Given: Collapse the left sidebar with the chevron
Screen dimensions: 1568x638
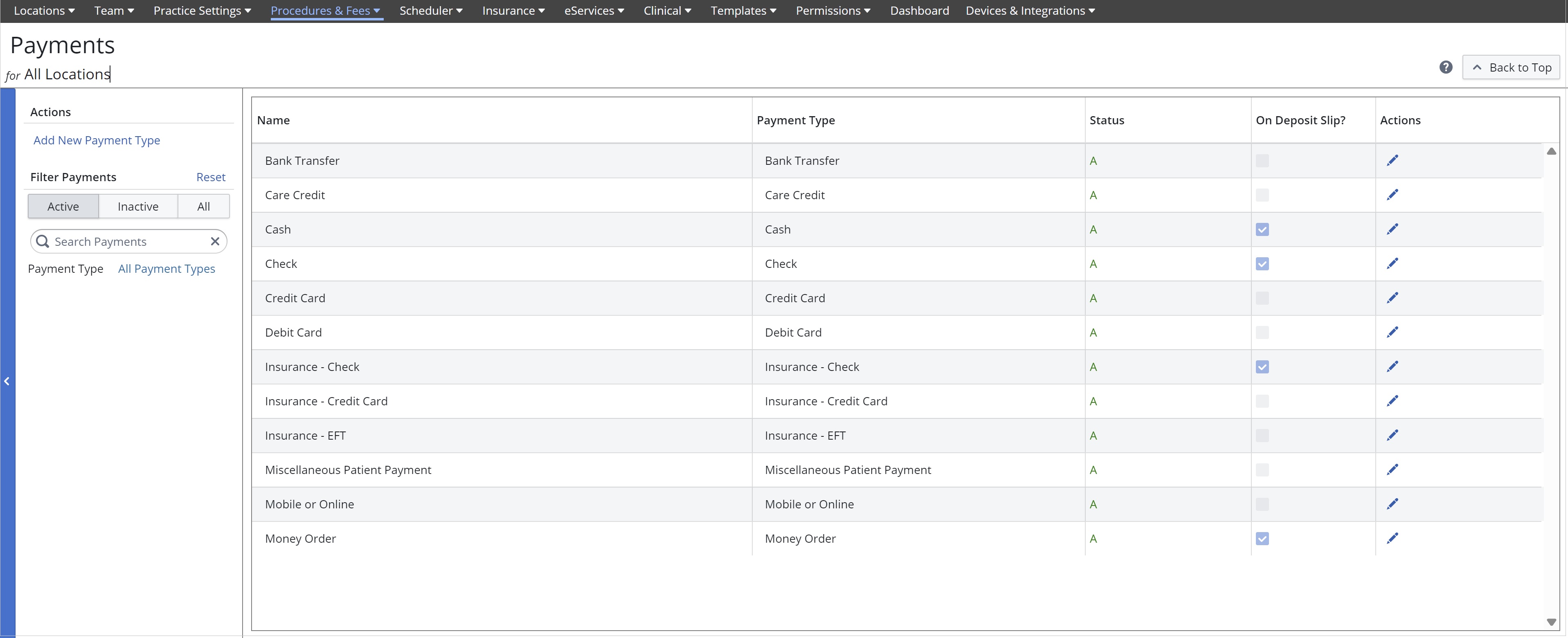Looking at the screenshot, I should (x=7, y=382).
